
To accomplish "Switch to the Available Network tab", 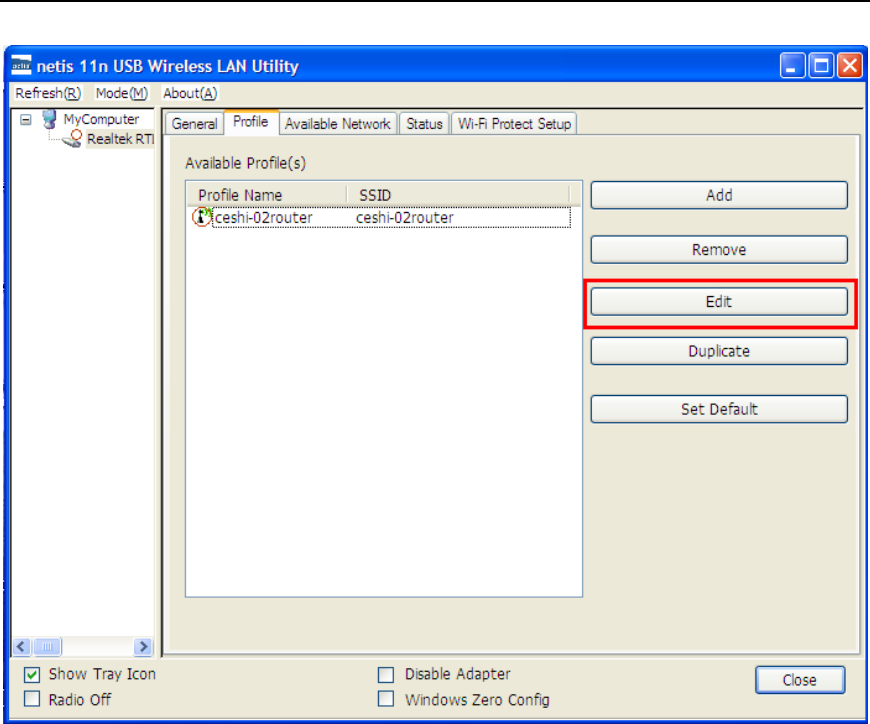I will pos(337,124).
